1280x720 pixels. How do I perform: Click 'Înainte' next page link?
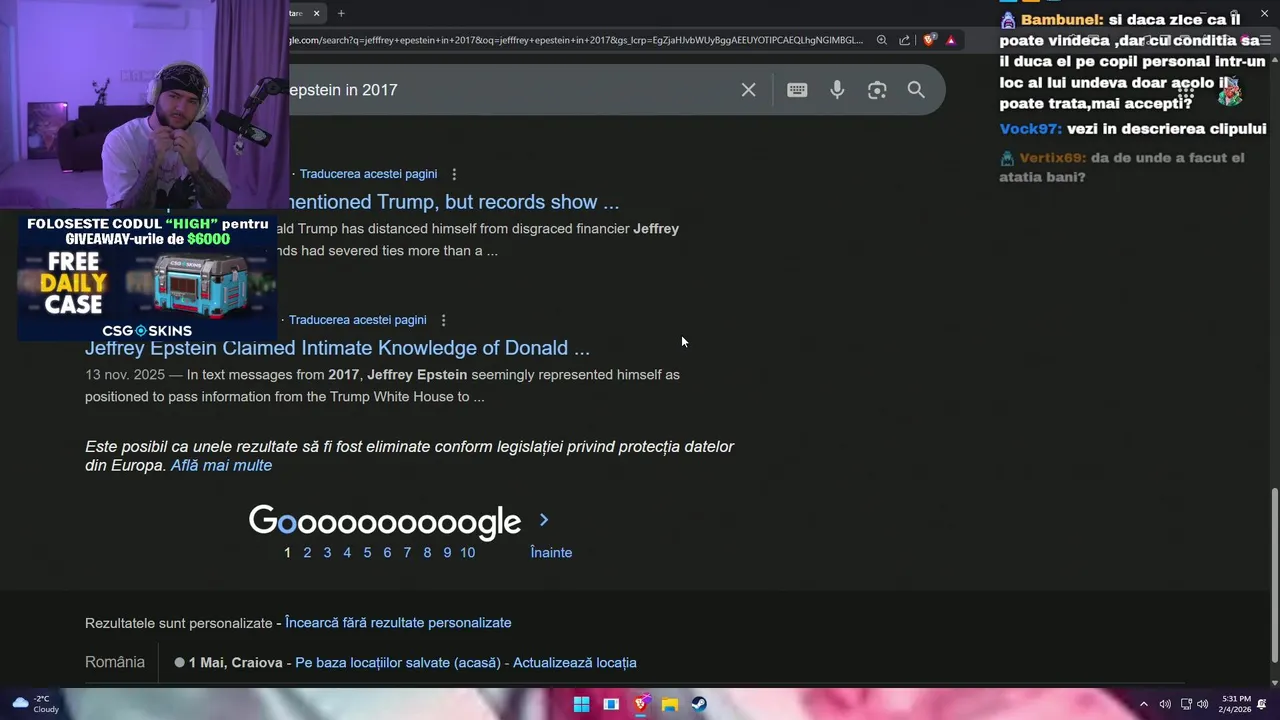pyautogui.click(x=551, y=553)
